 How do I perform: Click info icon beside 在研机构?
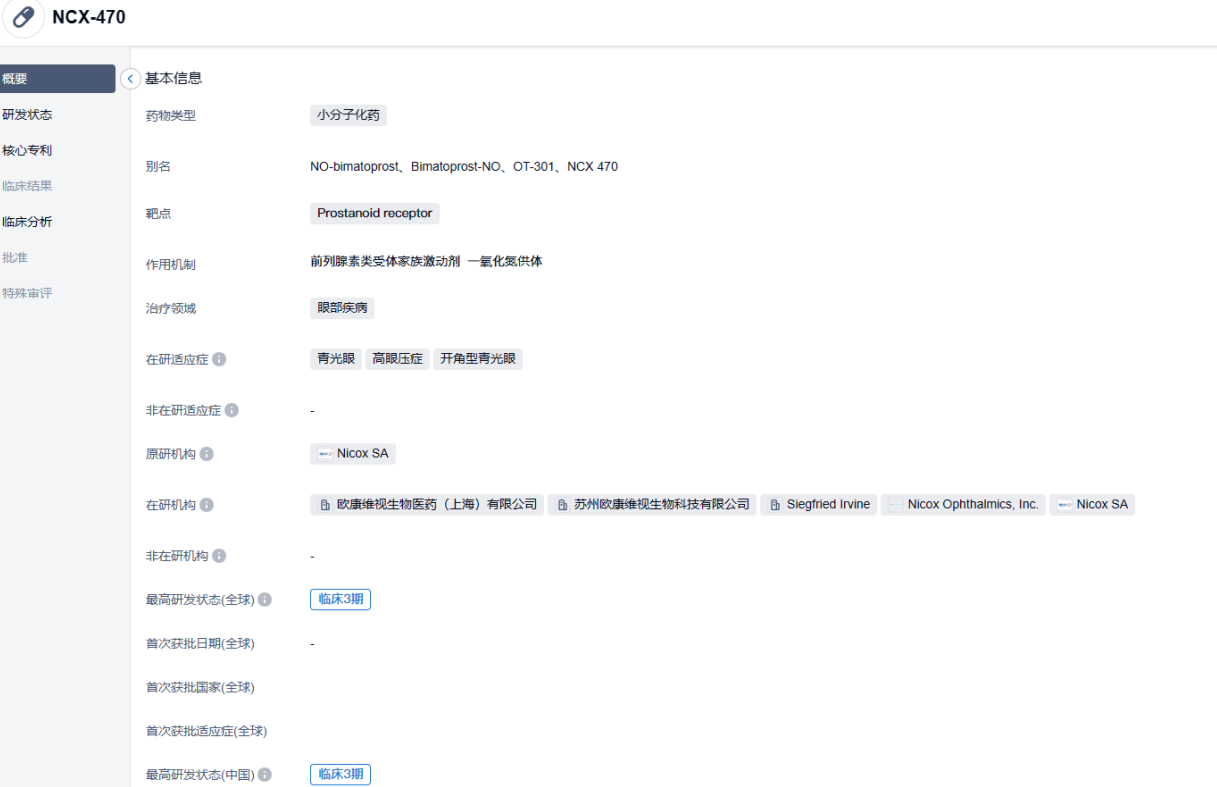coord(207,505)
